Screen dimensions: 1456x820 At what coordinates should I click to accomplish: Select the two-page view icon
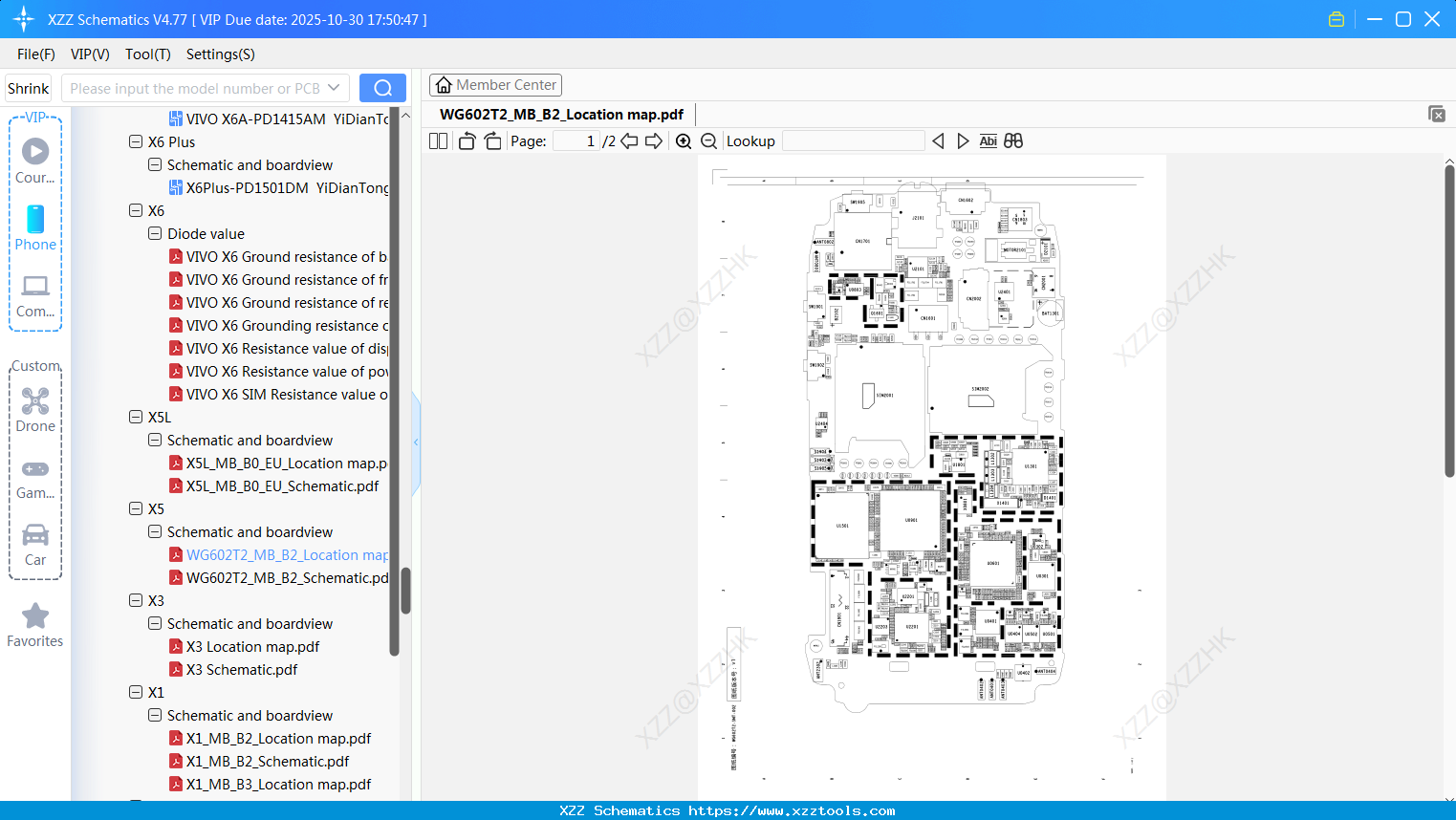pyautogui.click(x=437, y=140)
